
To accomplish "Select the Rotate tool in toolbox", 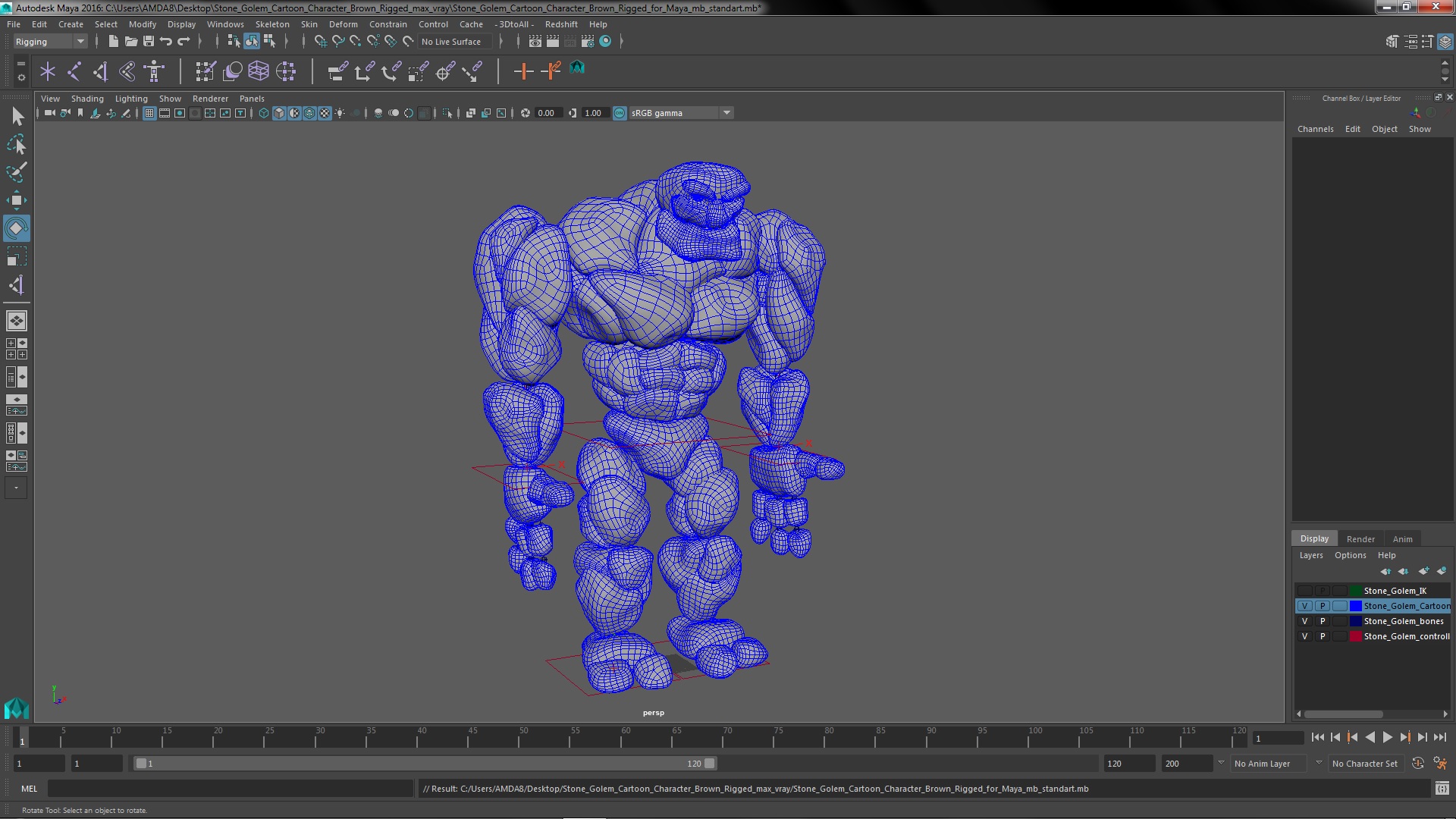I will click(16, 228).
